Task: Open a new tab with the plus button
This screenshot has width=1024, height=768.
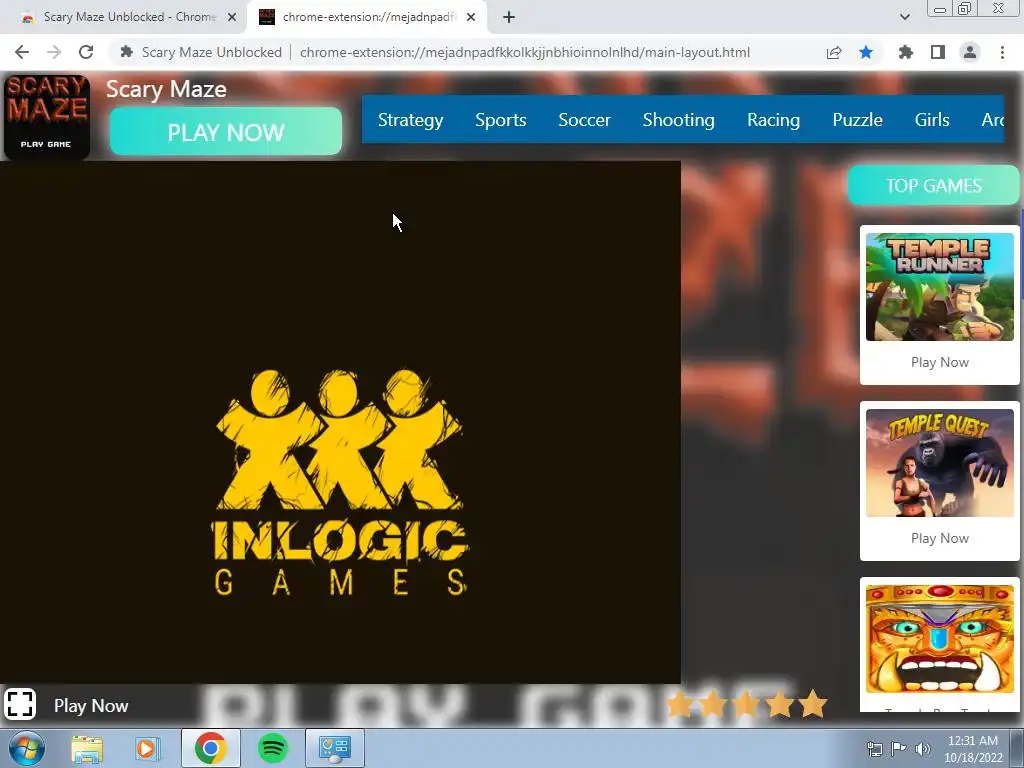Action: point(509,17)
